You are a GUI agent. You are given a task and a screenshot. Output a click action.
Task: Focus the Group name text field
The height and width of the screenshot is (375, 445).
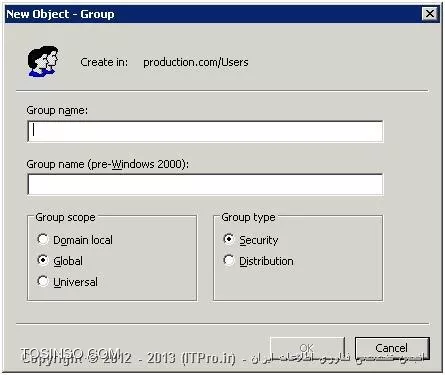205,131
